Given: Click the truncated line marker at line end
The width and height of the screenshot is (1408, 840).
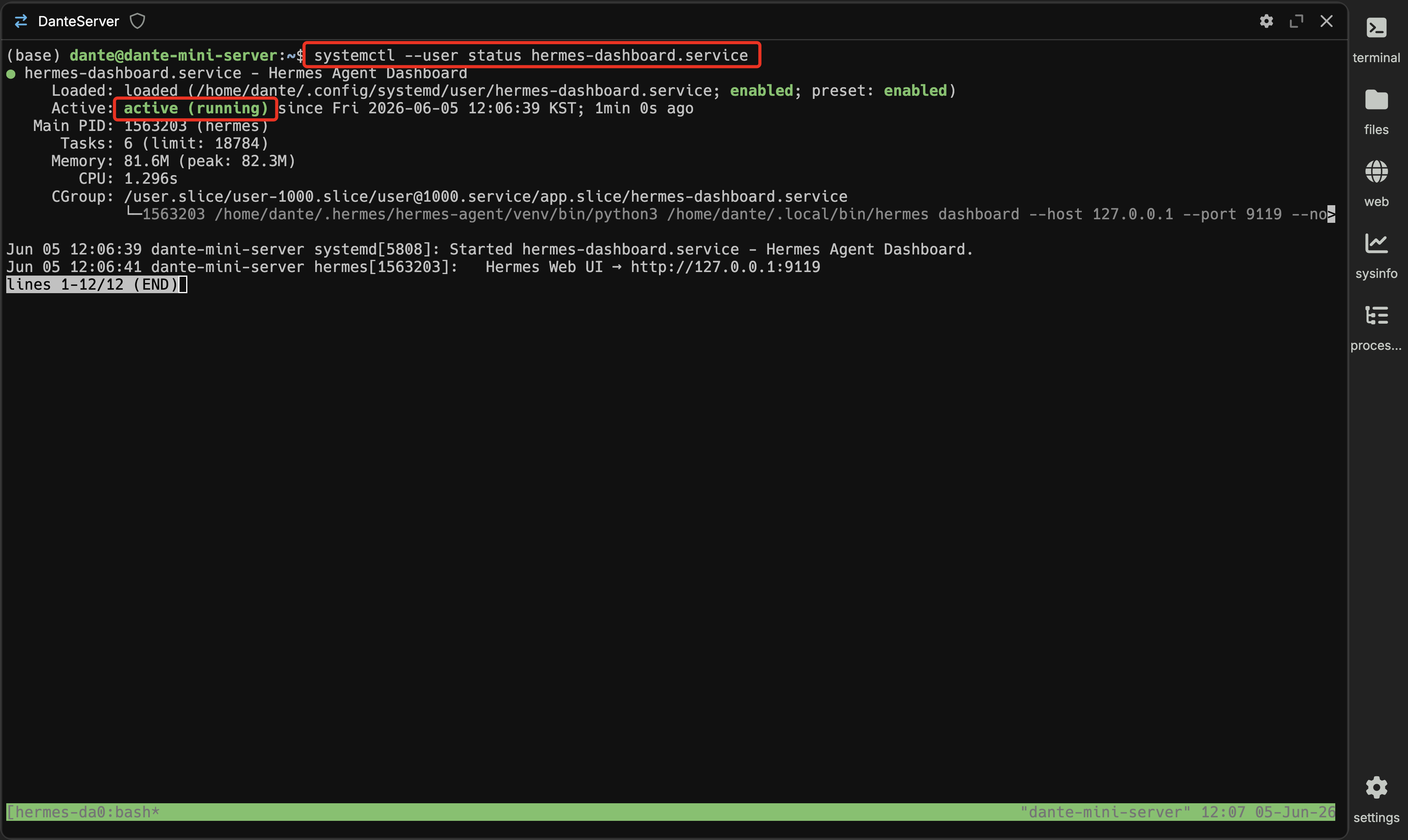Looking at the screenshot, I should [1332, 214].
